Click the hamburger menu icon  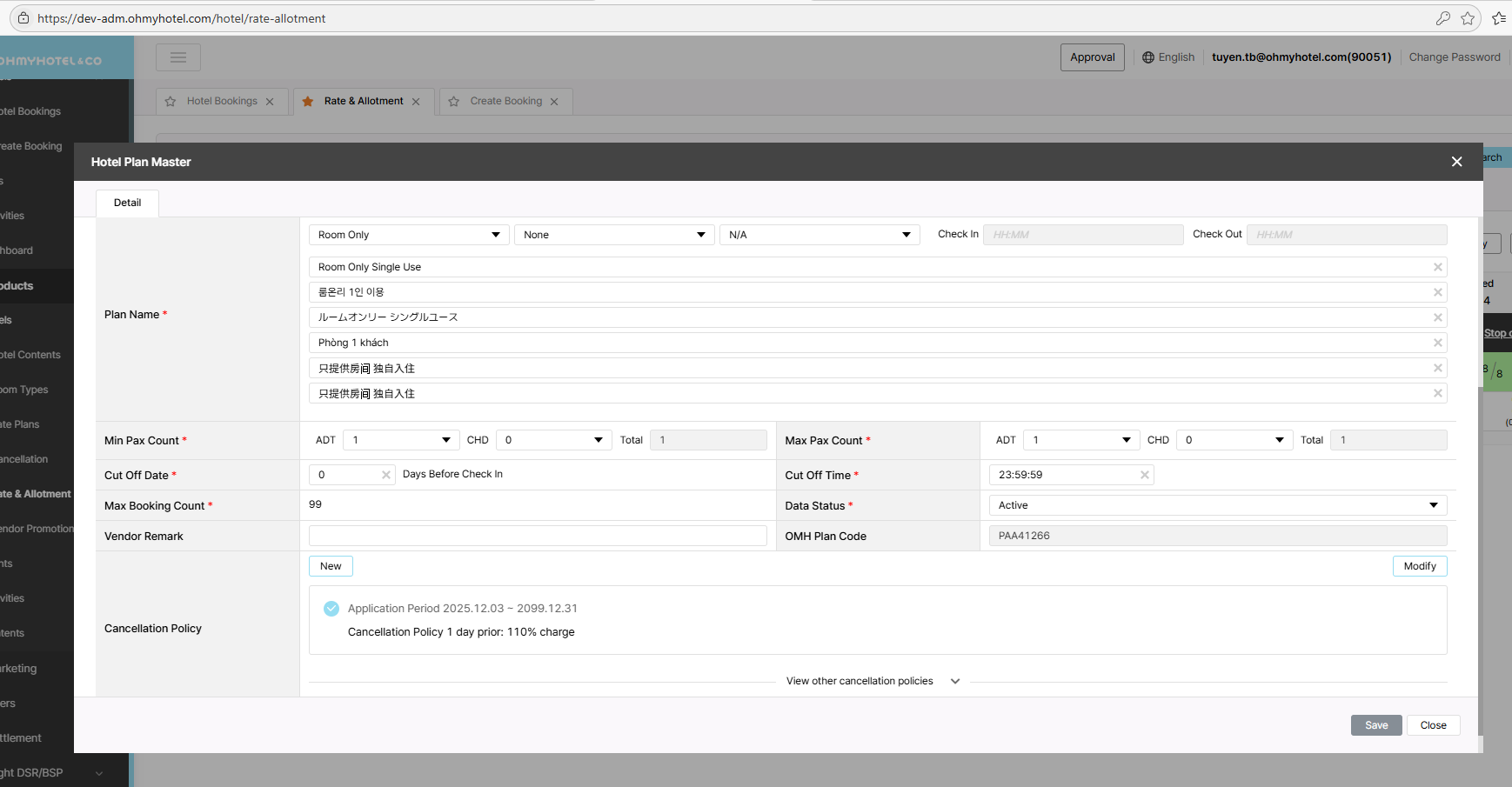(x=178, y=57)
